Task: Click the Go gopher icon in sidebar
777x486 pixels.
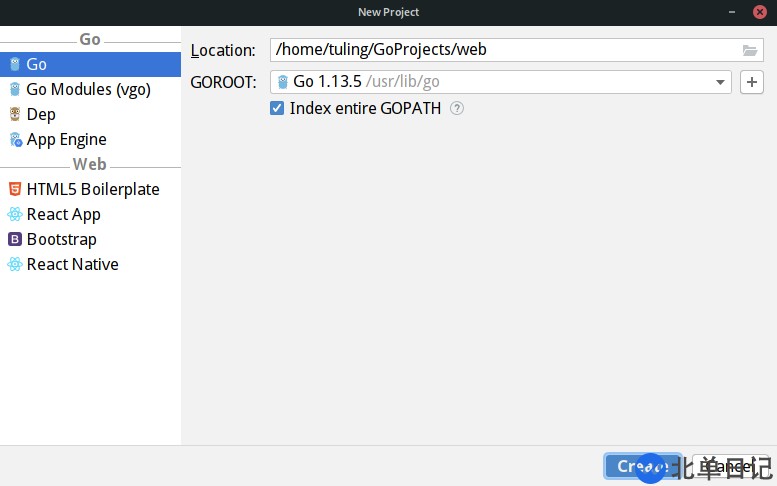Action: click(x=14, y=64)
